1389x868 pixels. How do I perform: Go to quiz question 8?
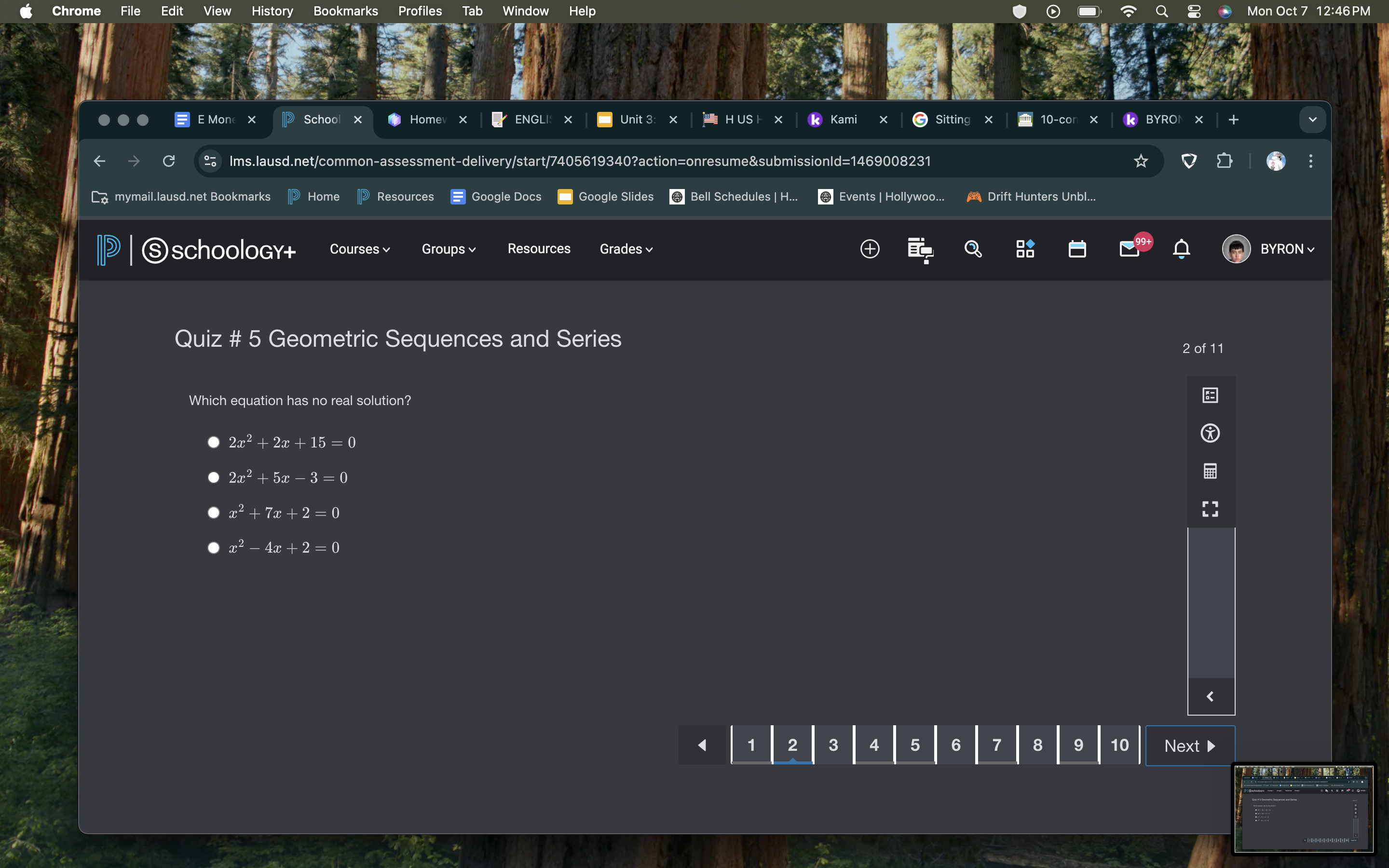point(1038,745)
